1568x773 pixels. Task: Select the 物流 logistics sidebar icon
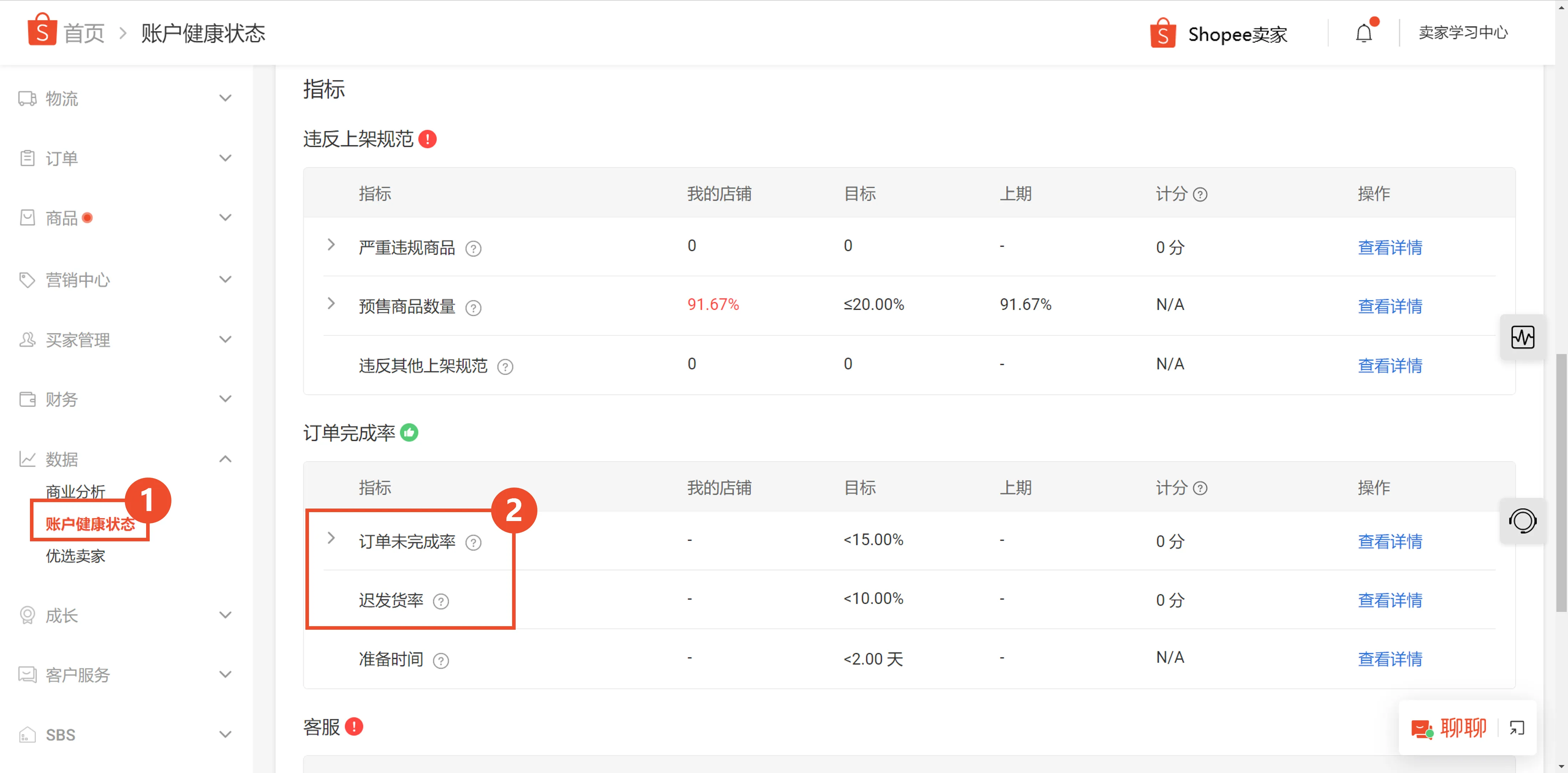click(x=27, y=98)
